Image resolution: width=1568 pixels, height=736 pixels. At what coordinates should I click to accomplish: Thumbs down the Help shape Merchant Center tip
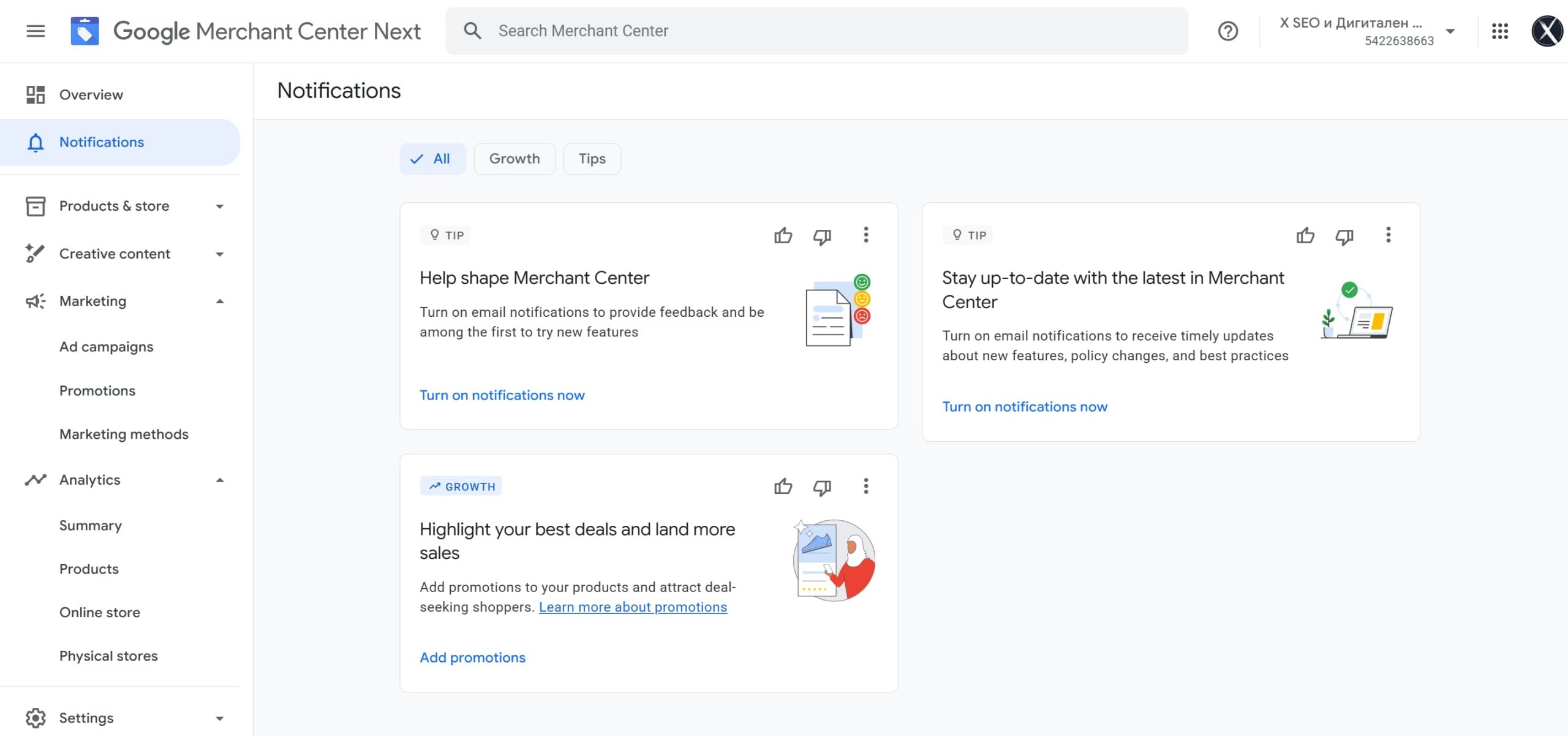pyautogui.click(x=822, y=236)
